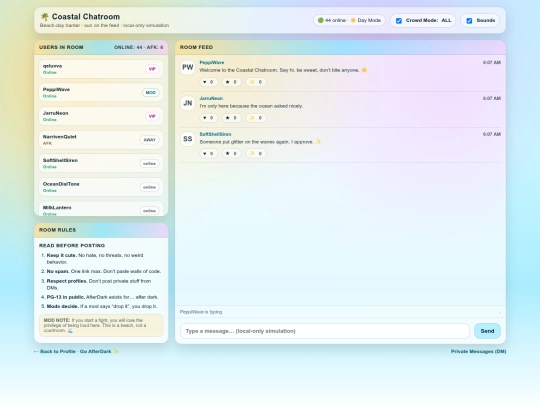
Task: Open the Go AfterDark link
Action: 99,352
